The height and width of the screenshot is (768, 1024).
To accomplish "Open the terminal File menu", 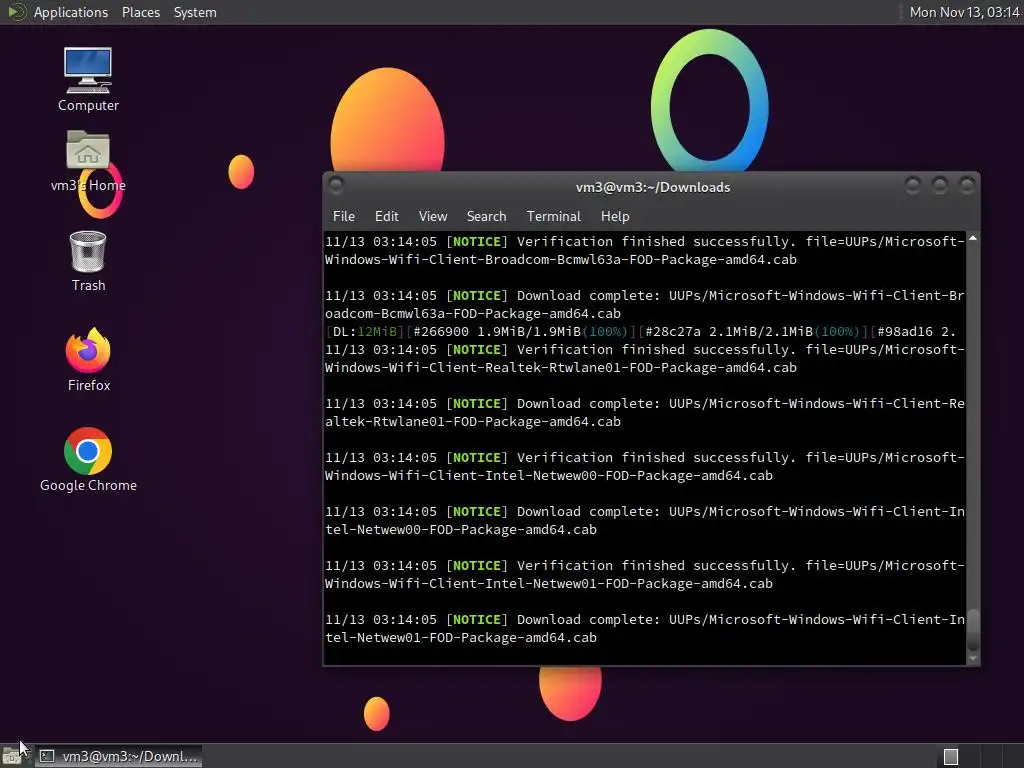I will click(344, 216).
